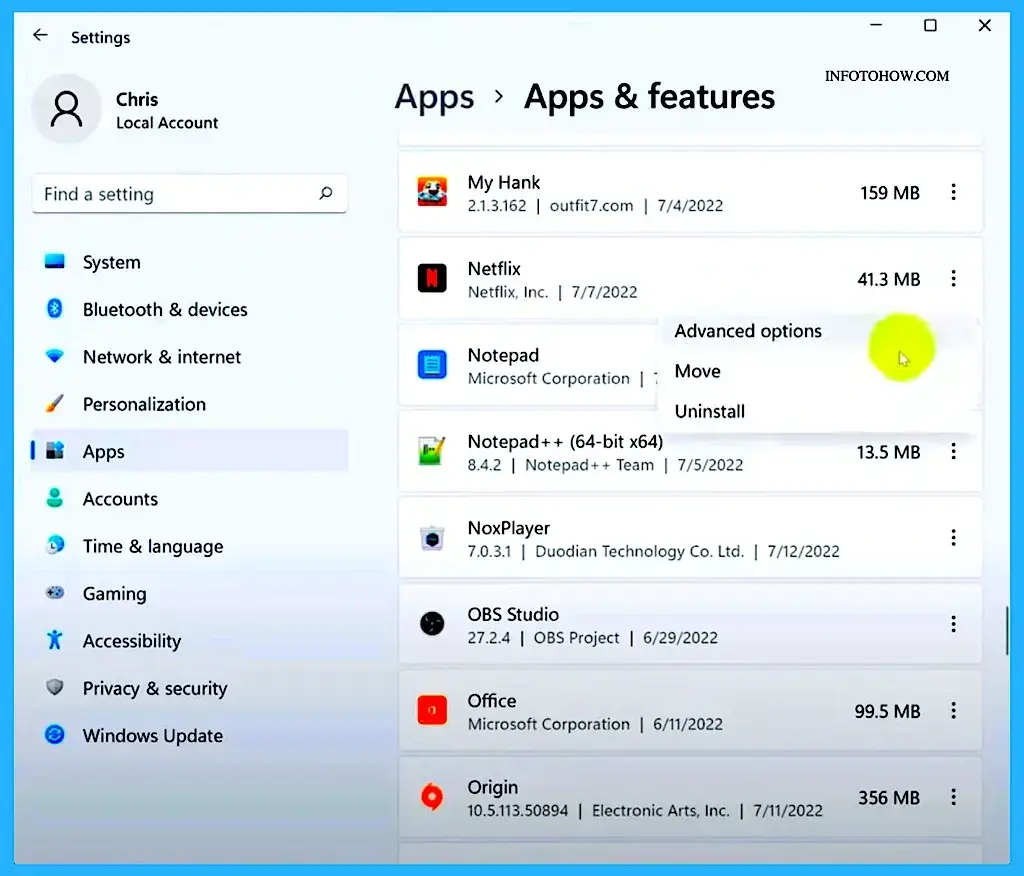Click the Netflix app icon
Screen dimensions: 1024x876
432,278
